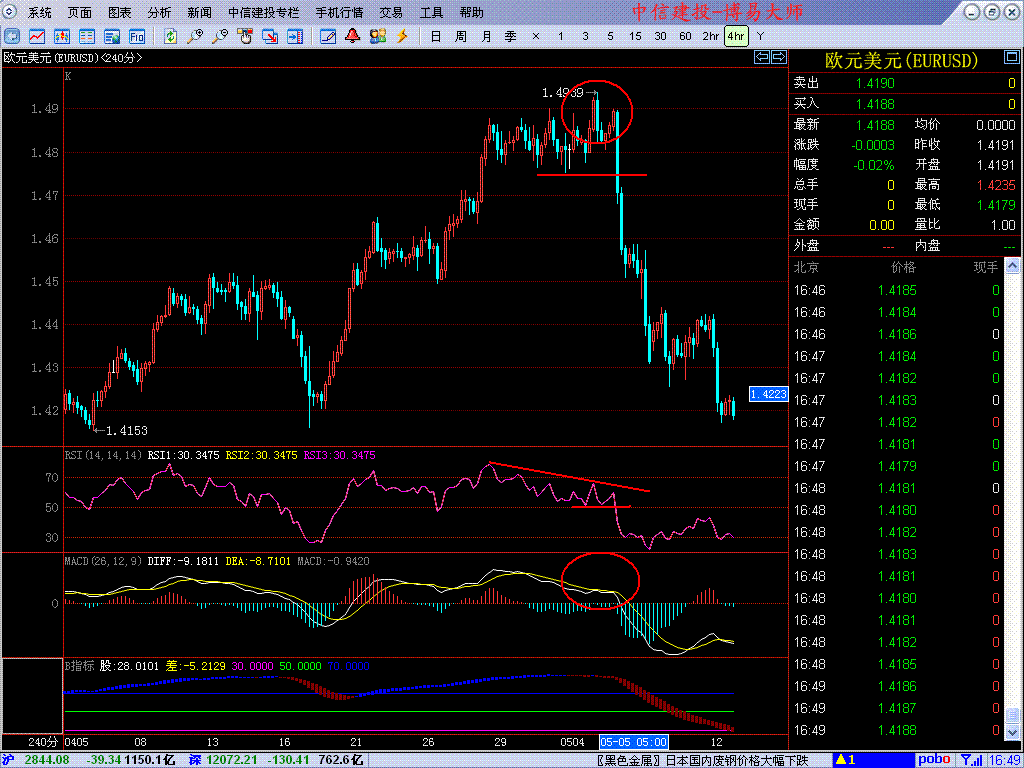
Task: Switch to weekly period 周
Action: [x=460, y=37]
